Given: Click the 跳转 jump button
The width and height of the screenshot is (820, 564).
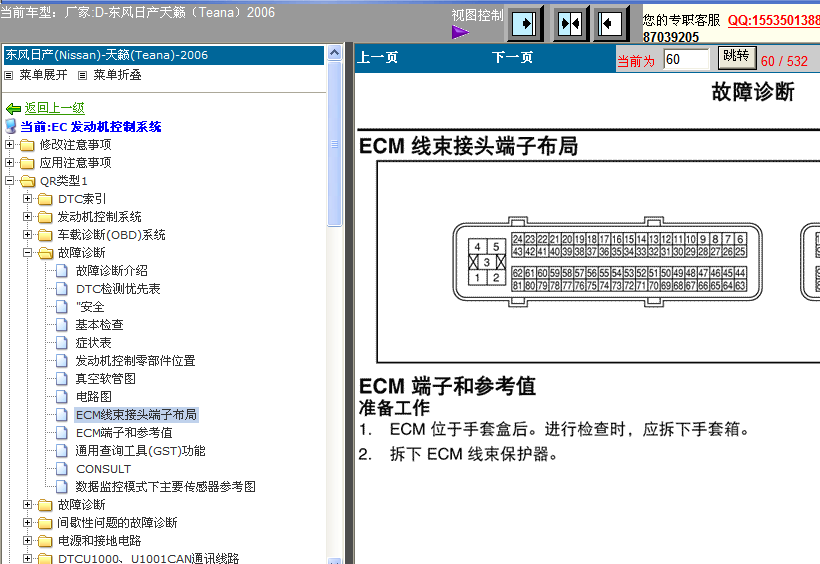Looking at the screenshot, I should [737, 56].
